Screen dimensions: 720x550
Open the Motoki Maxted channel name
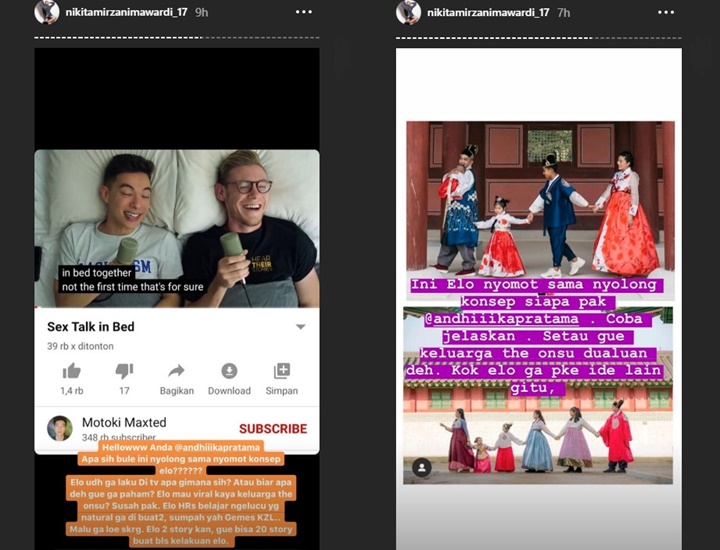124,422
